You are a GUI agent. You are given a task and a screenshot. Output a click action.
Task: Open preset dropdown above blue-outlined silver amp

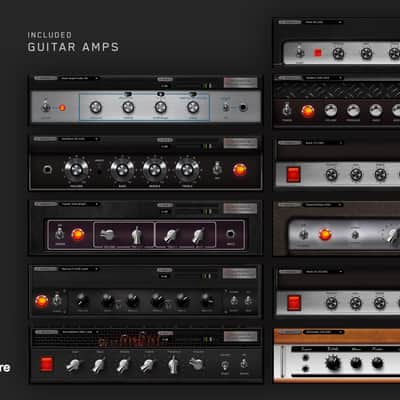tap(80, 78)
